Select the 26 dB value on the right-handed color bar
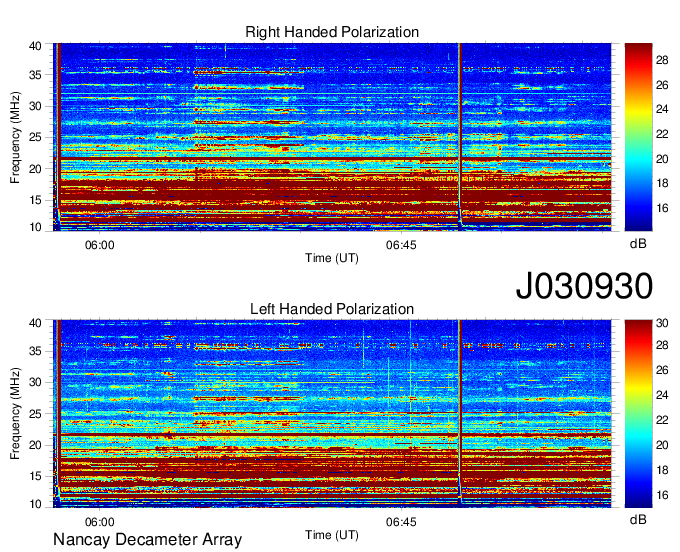680x552 pixels. (662, 85)
